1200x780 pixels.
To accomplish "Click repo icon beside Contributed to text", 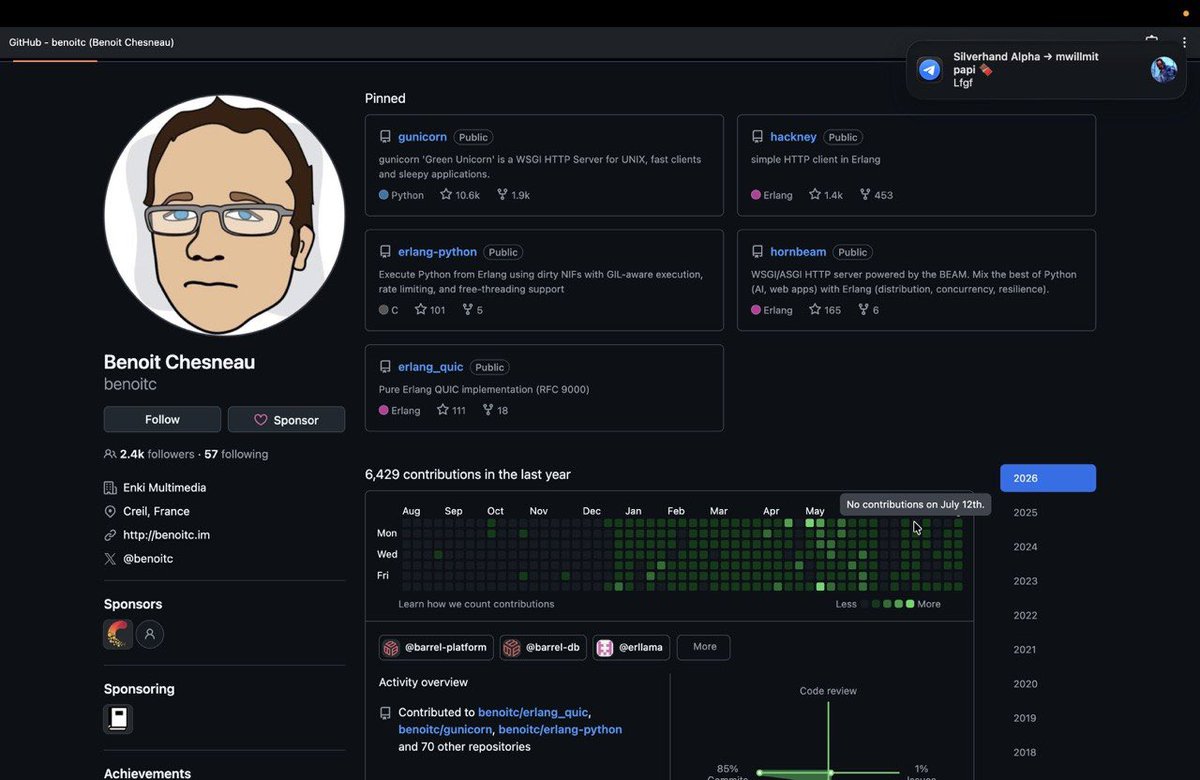I will tap(385, 713).
